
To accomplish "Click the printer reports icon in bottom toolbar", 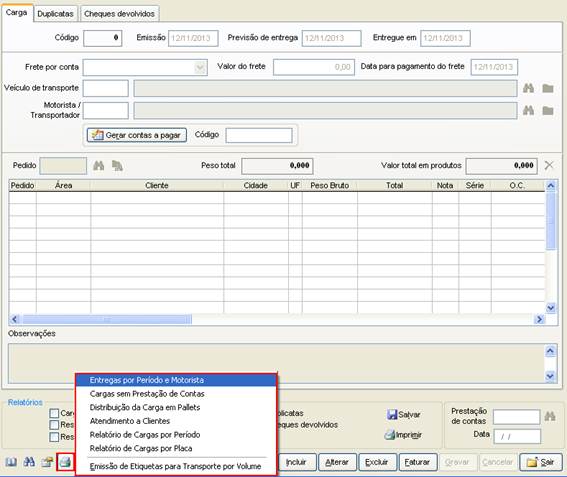I will coord(65,462).
